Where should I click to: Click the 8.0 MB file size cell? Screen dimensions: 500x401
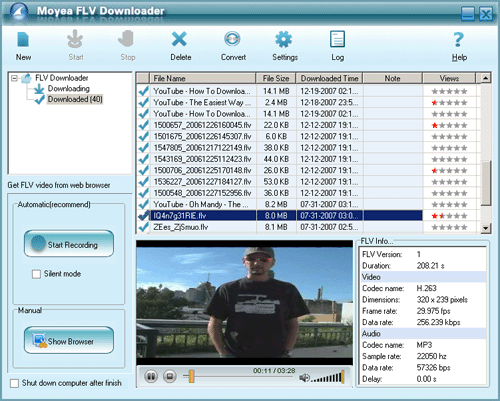(276, 216)
